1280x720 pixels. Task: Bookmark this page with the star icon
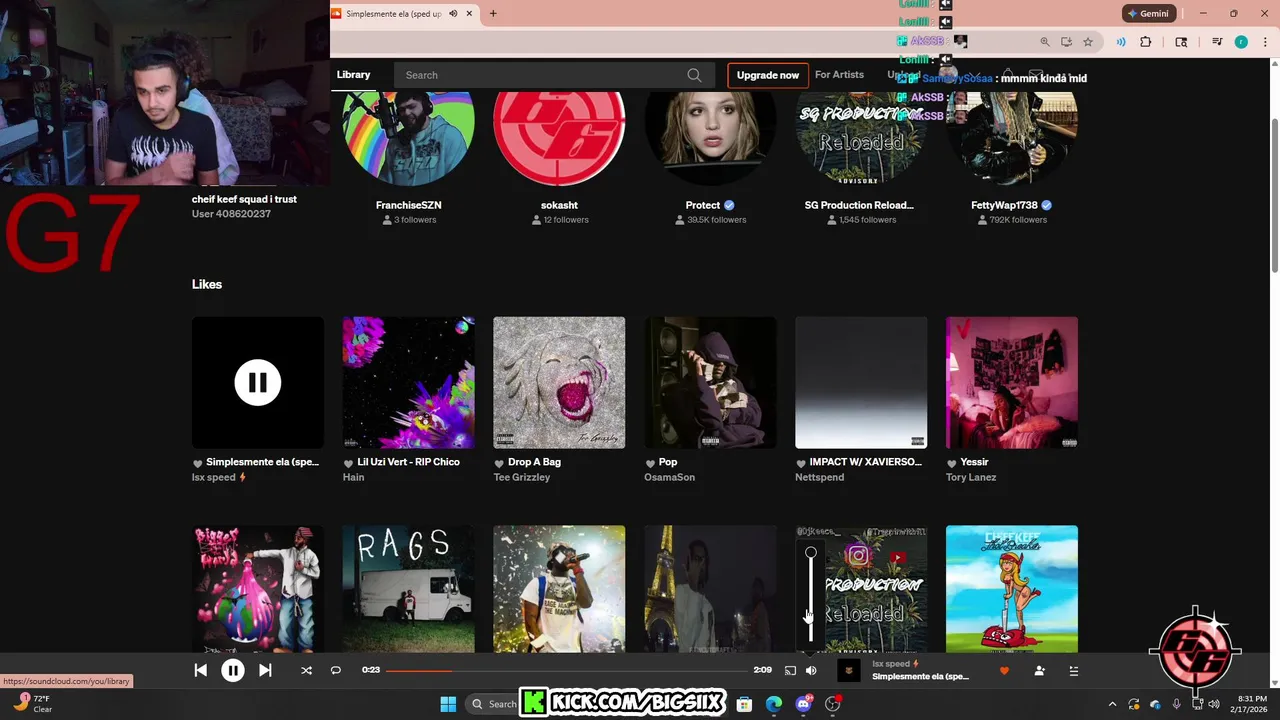click(x=1088, y=42)
